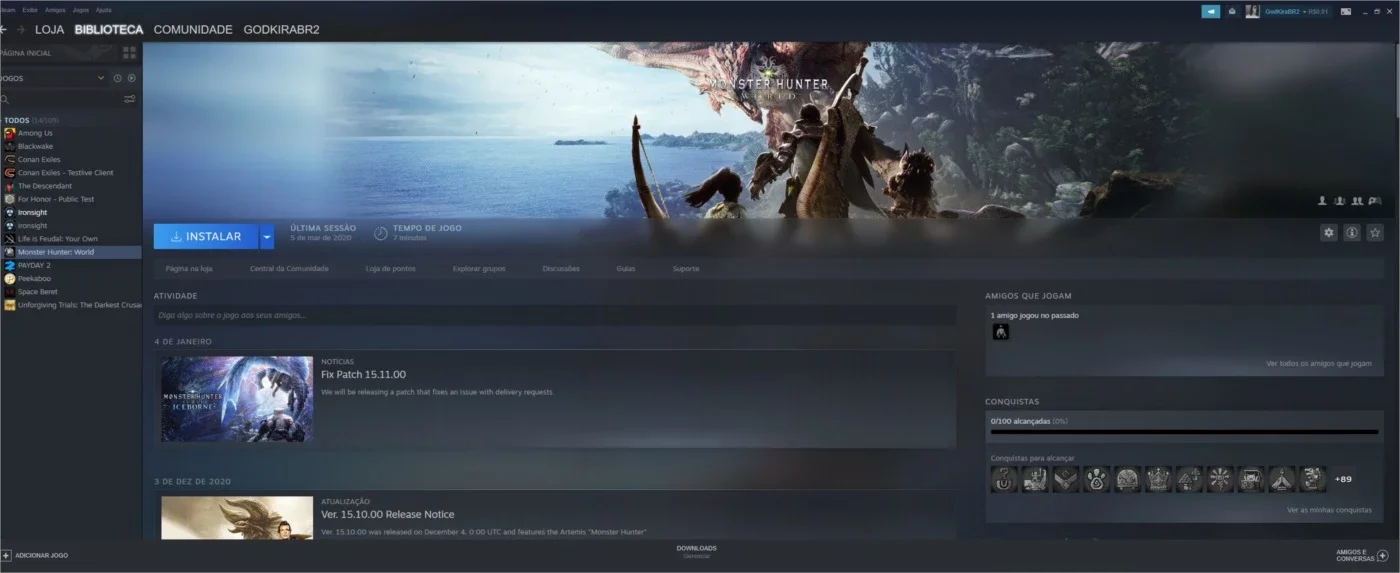
Task: Open the Downloads bar at bottom
Action: (x=696, y=551)
